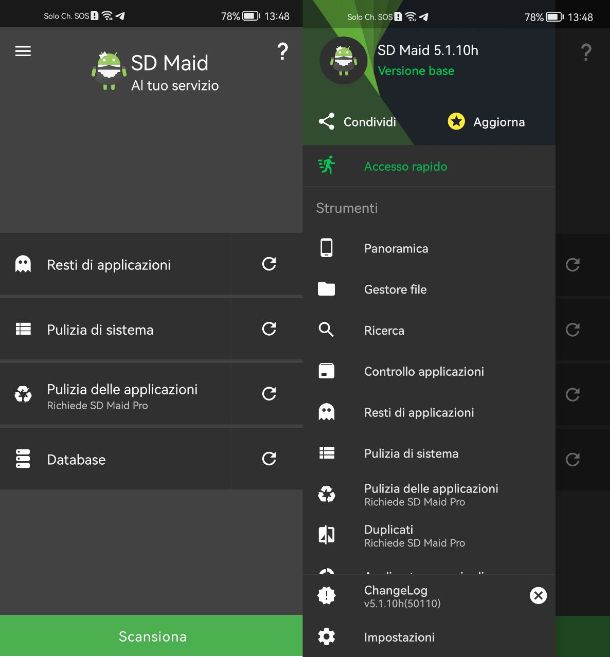
Task: Open Pulizia di sistema from the drawer
Action: [429, 453]
